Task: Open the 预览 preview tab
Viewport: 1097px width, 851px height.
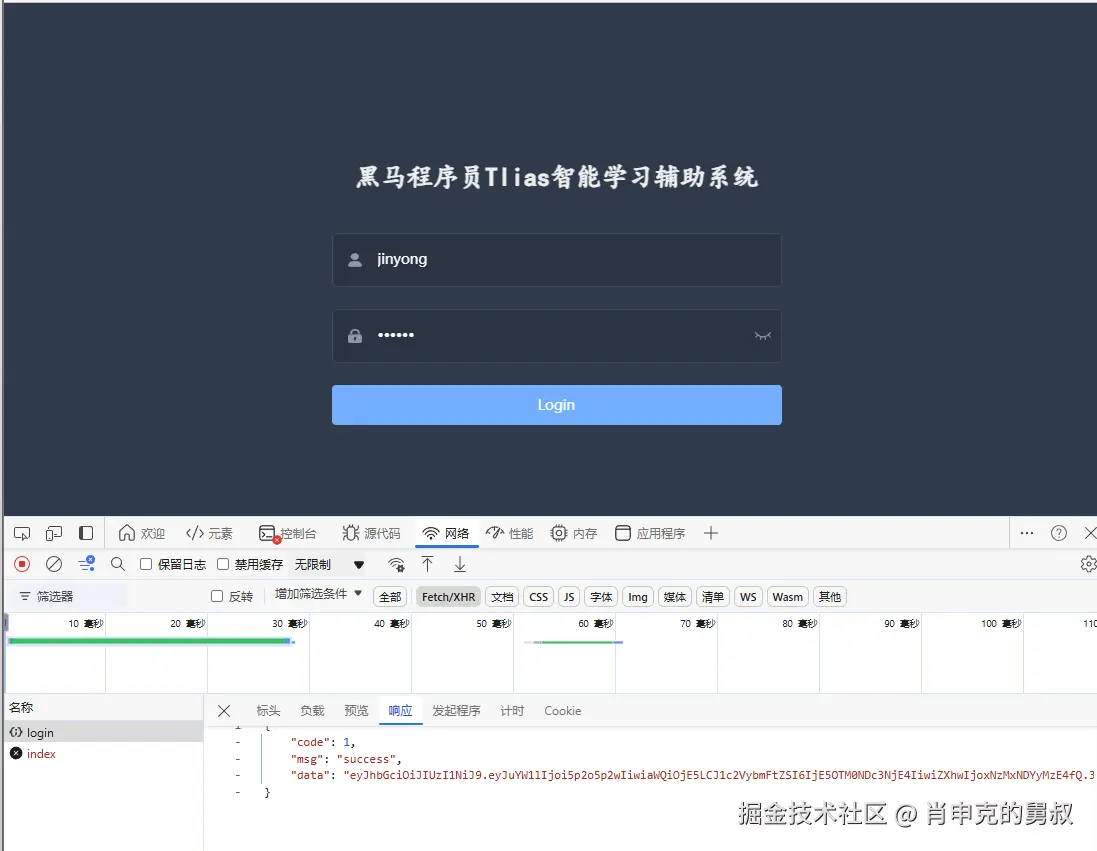Action: tap(356, 711)
